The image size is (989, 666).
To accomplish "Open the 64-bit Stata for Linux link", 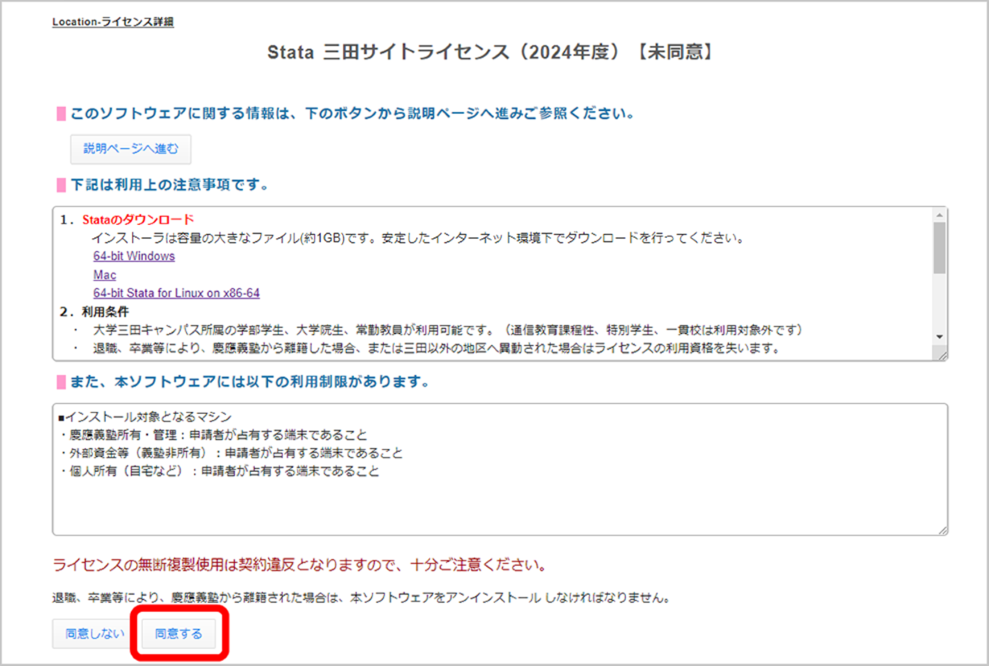I will click(177, 293).
